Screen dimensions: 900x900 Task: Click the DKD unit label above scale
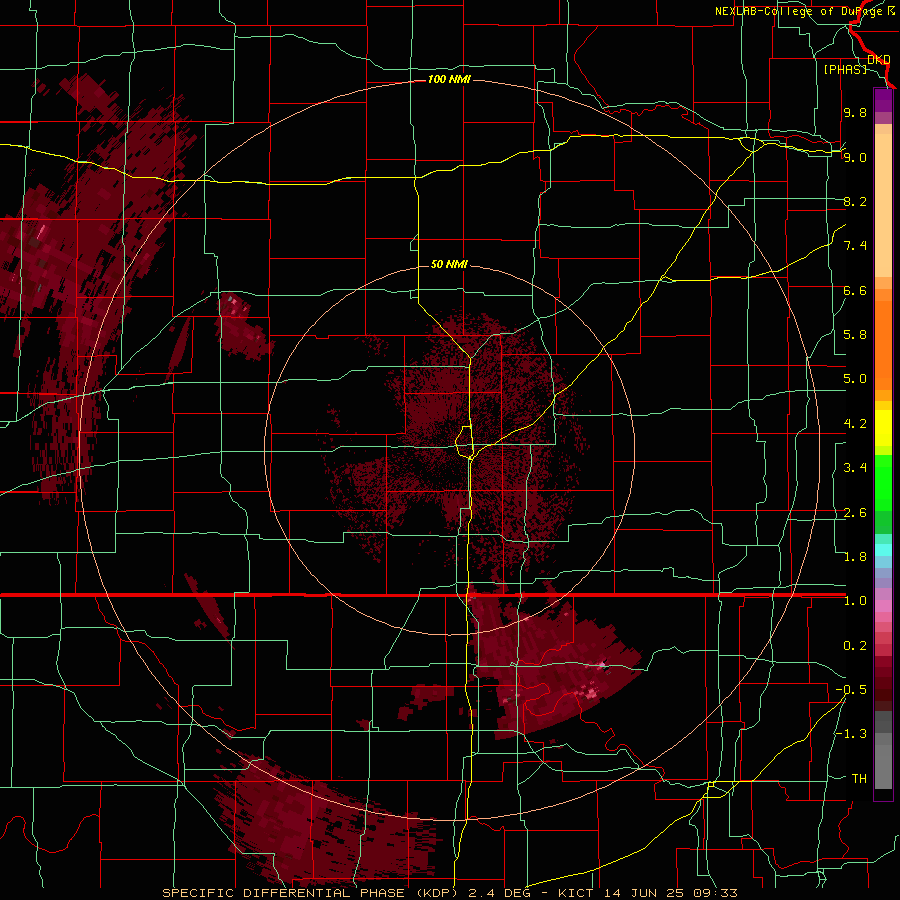coord(879,59)
